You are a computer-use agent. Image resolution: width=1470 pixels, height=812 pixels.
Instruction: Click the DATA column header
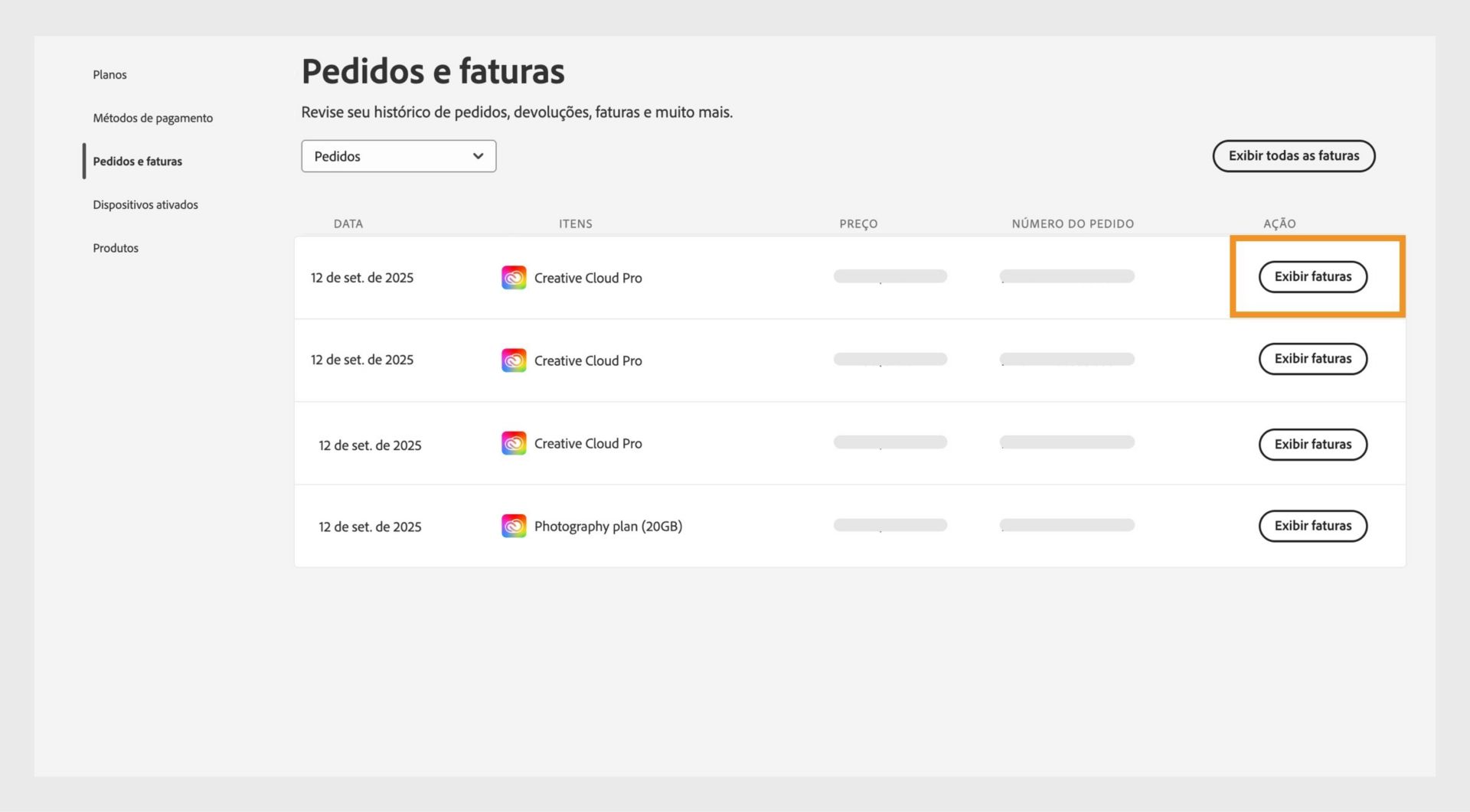coord(348,223)
